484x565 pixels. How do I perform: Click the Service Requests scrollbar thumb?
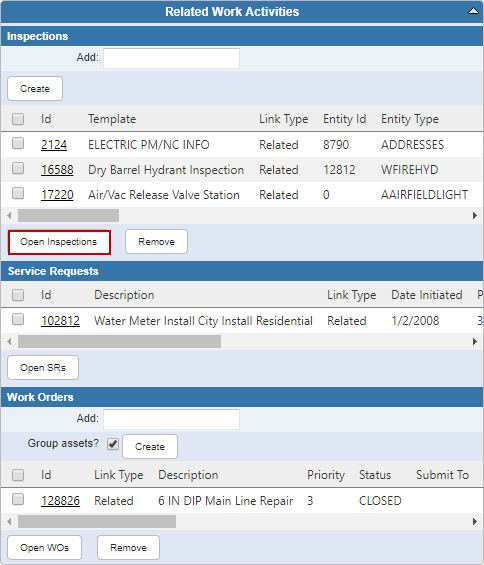pyautogui.click(x=119, y=341)
